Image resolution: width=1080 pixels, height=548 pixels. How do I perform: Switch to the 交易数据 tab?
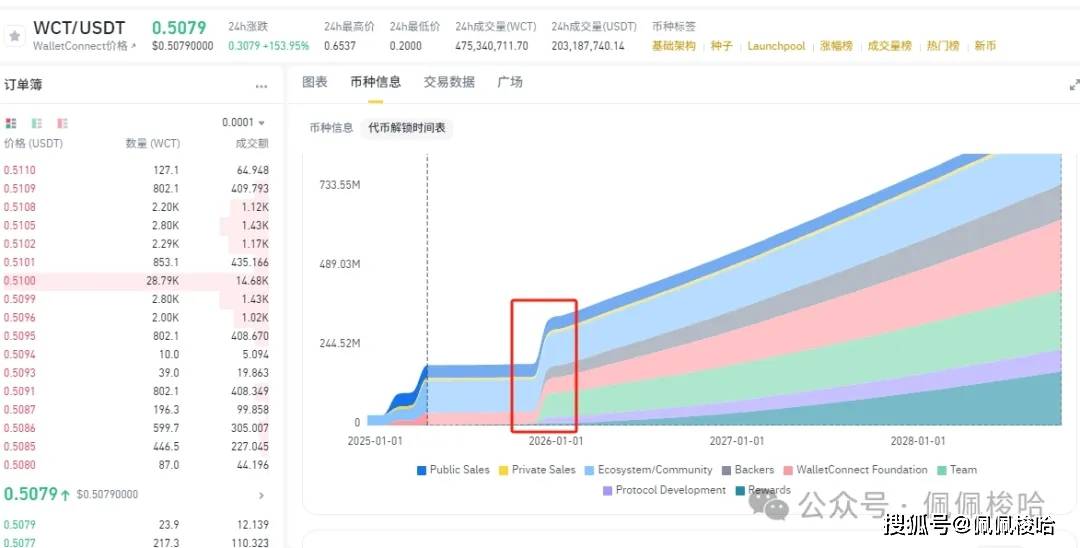[449, 82]
